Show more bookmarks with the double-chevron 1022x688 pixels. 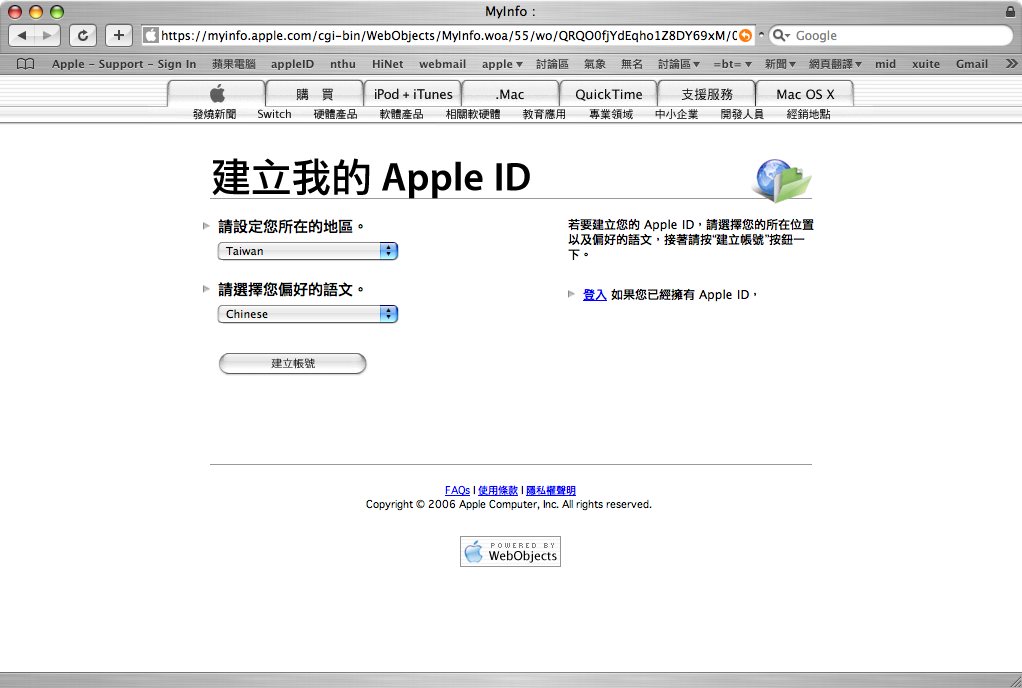(x=1011, y=64)
